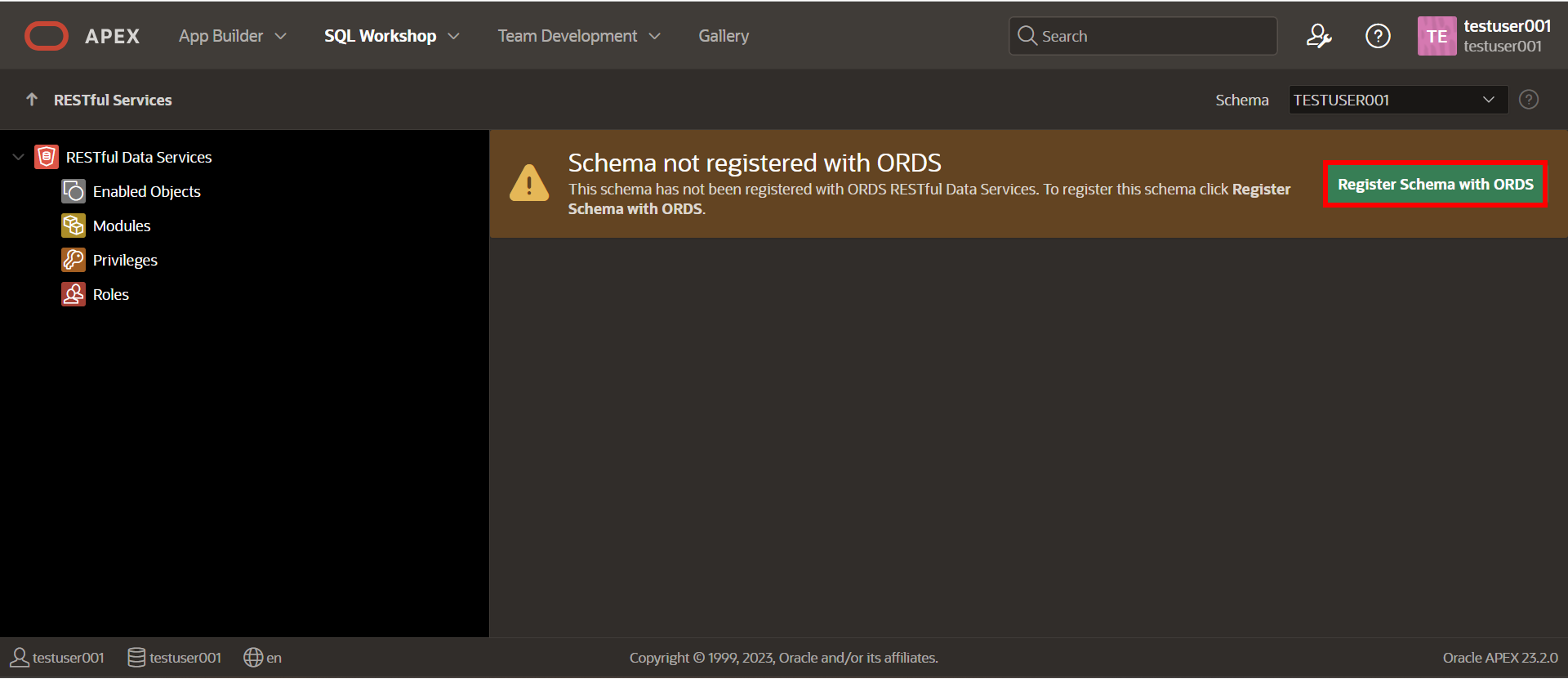
Task: Select the Privileges tree item
Action: tap(125, 260)
